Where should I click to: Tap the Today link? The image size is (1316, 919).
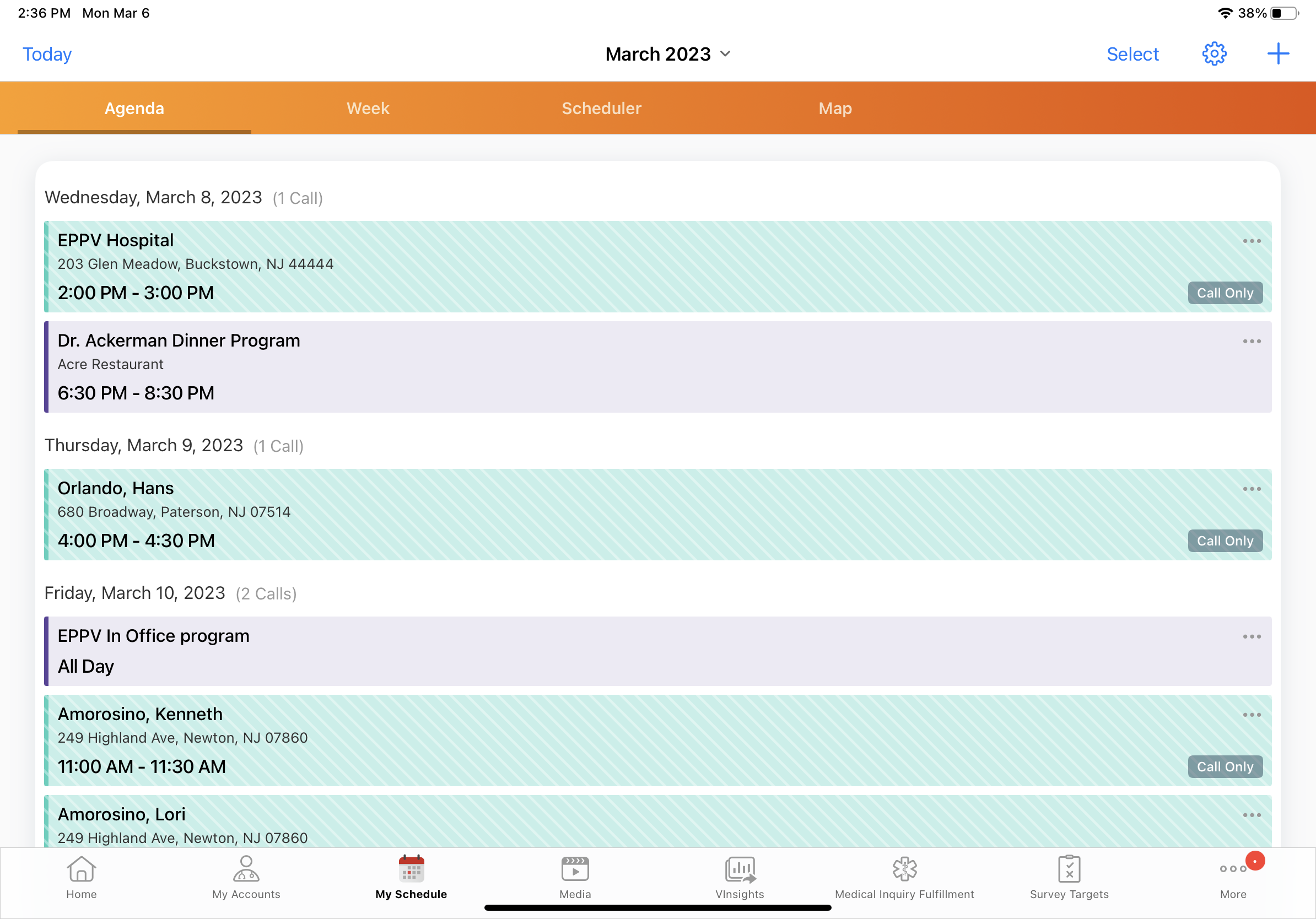pyautogui.click(x=47, y=54)
